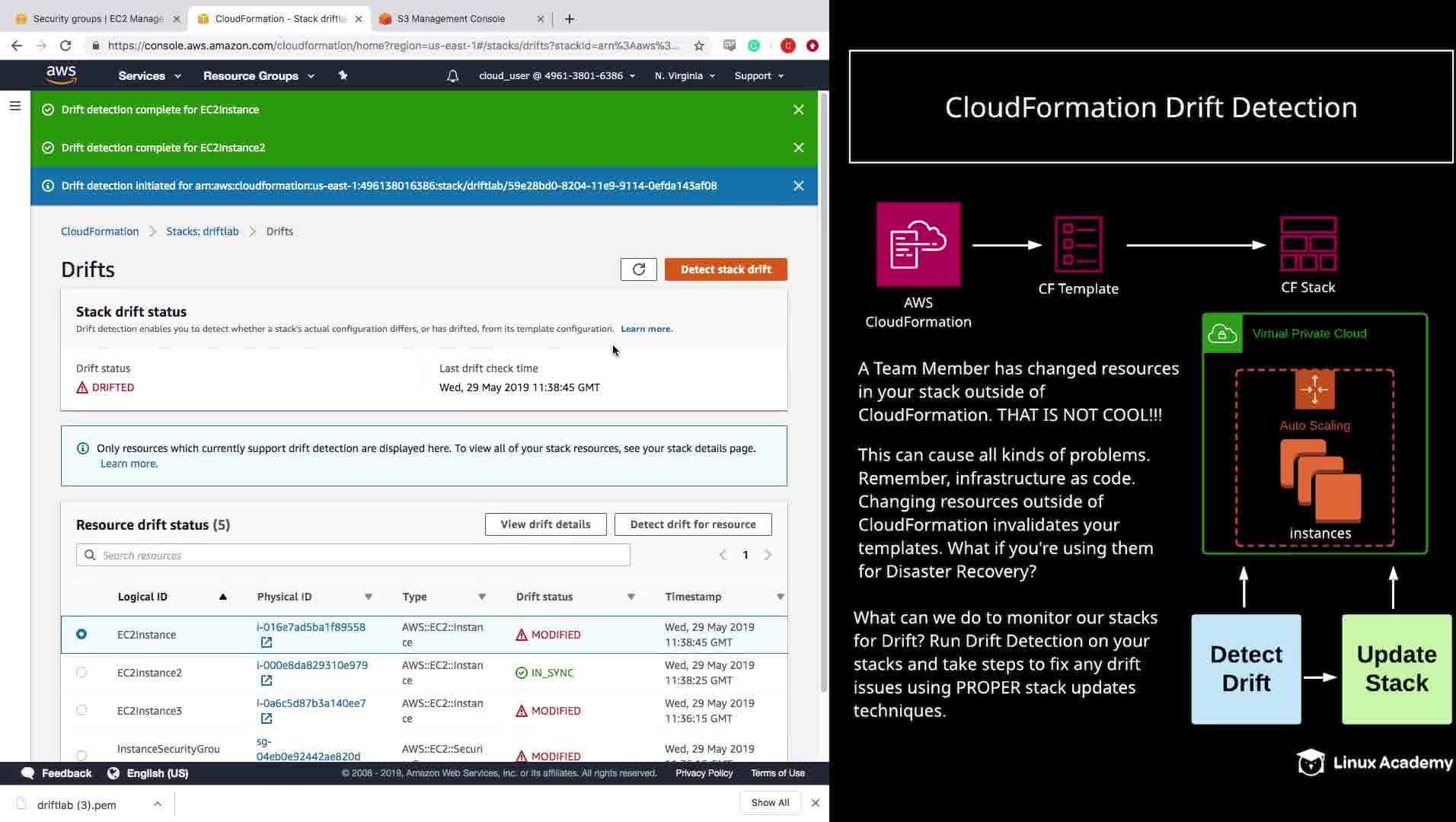This screenshot has width=1456, height=822.
Task: Refresh the Drifts page with reload button
Action: [639, 269]
